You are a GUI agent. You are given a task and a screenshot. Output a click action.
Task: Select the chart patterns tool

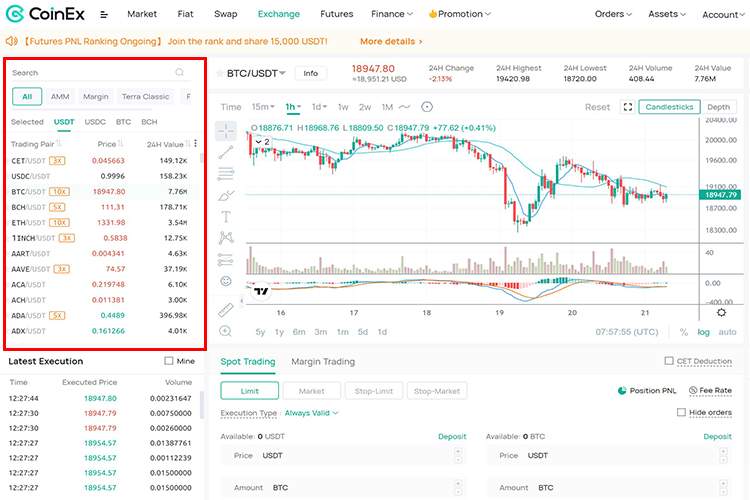coord(225,238)
